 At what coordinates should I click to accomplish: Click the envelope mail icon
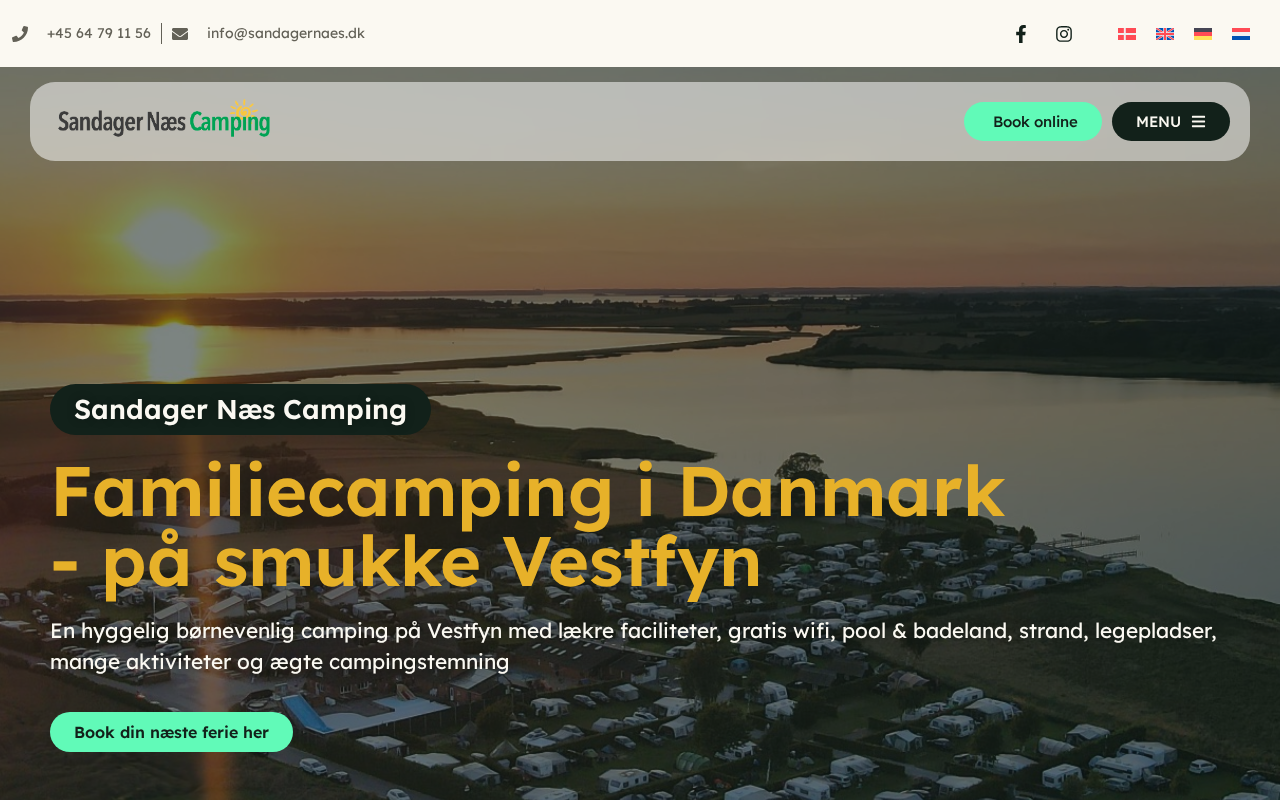tap(180, 34)
